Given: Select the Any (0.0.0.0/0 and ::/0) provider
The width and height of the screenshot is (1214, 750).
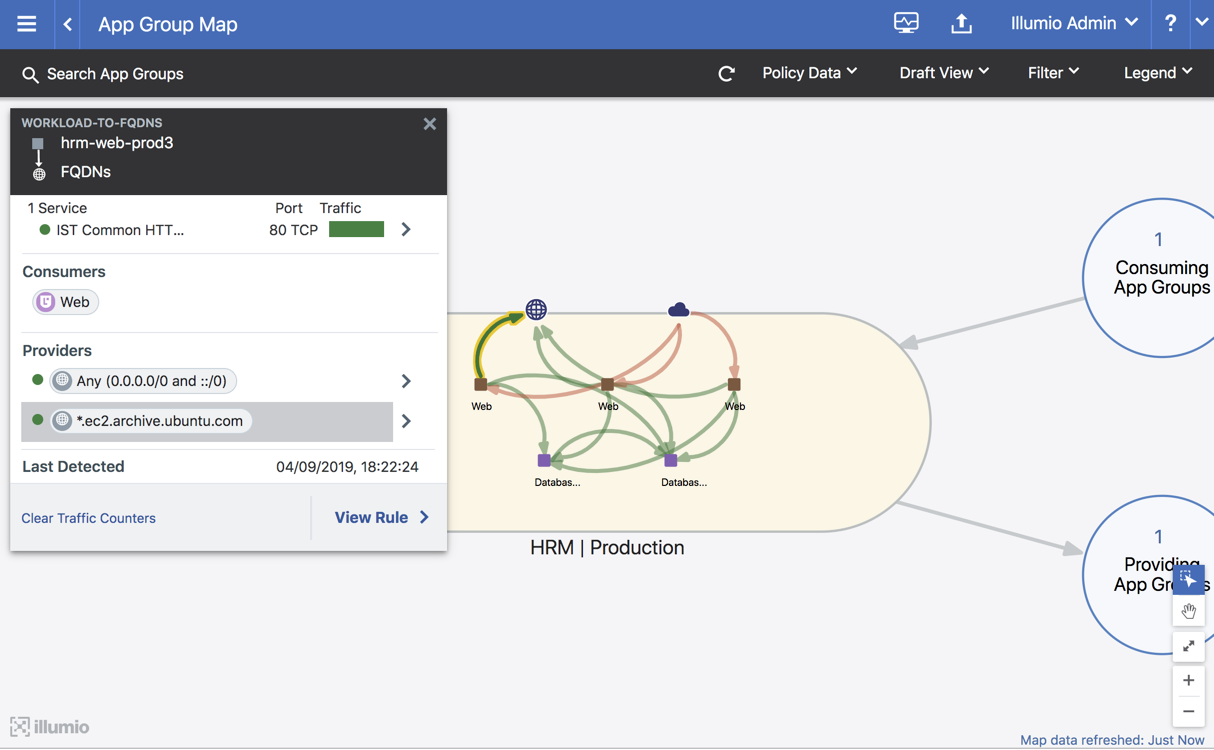Looking at the screenshot, I should (144, 381).
